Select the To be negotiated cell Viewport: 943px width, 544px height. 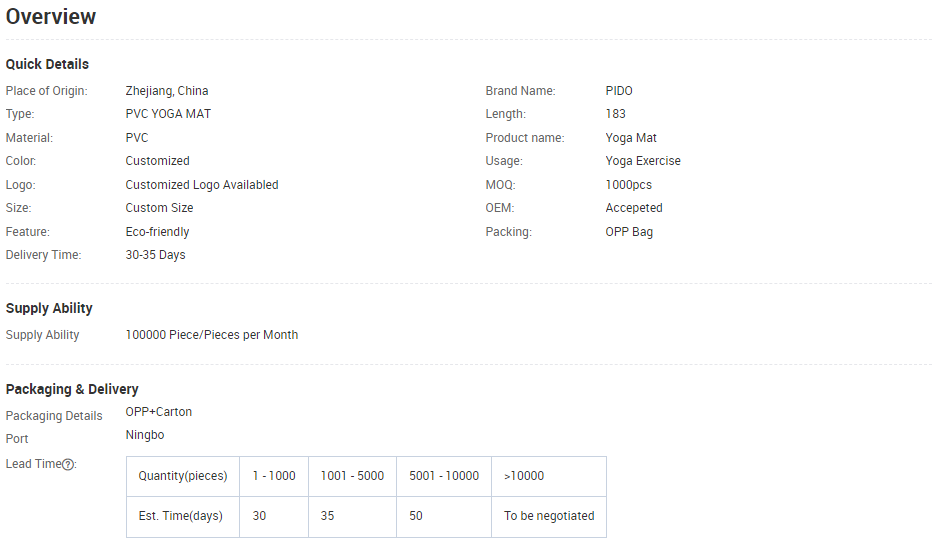pyautogui.click(x=549, y=516)
